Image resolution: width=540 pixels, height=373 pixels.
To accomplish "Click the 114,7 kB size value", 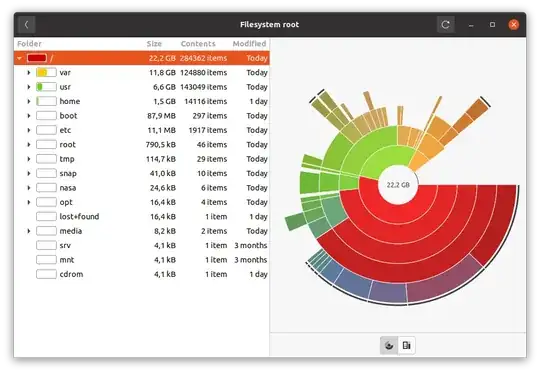I will pos(161,159).
